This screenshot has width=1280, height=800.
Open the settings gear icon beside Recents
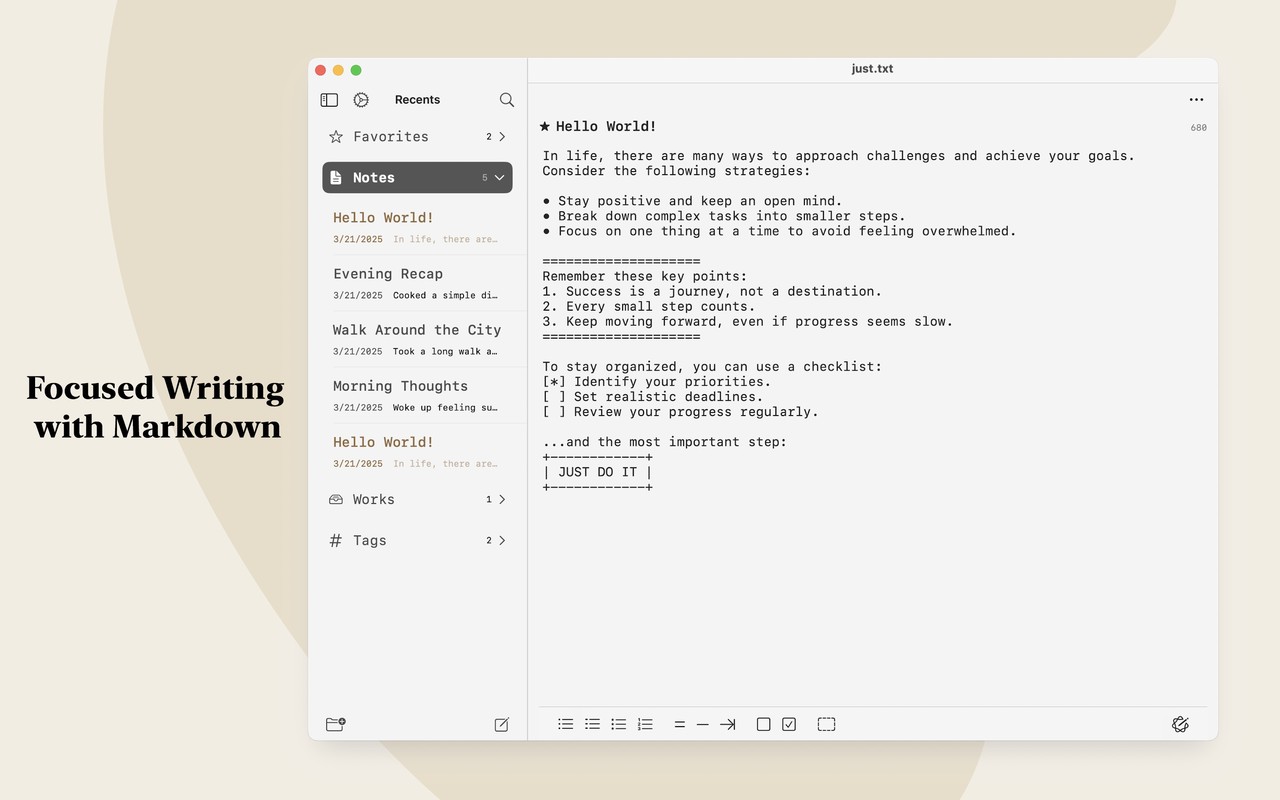point(361,100)
